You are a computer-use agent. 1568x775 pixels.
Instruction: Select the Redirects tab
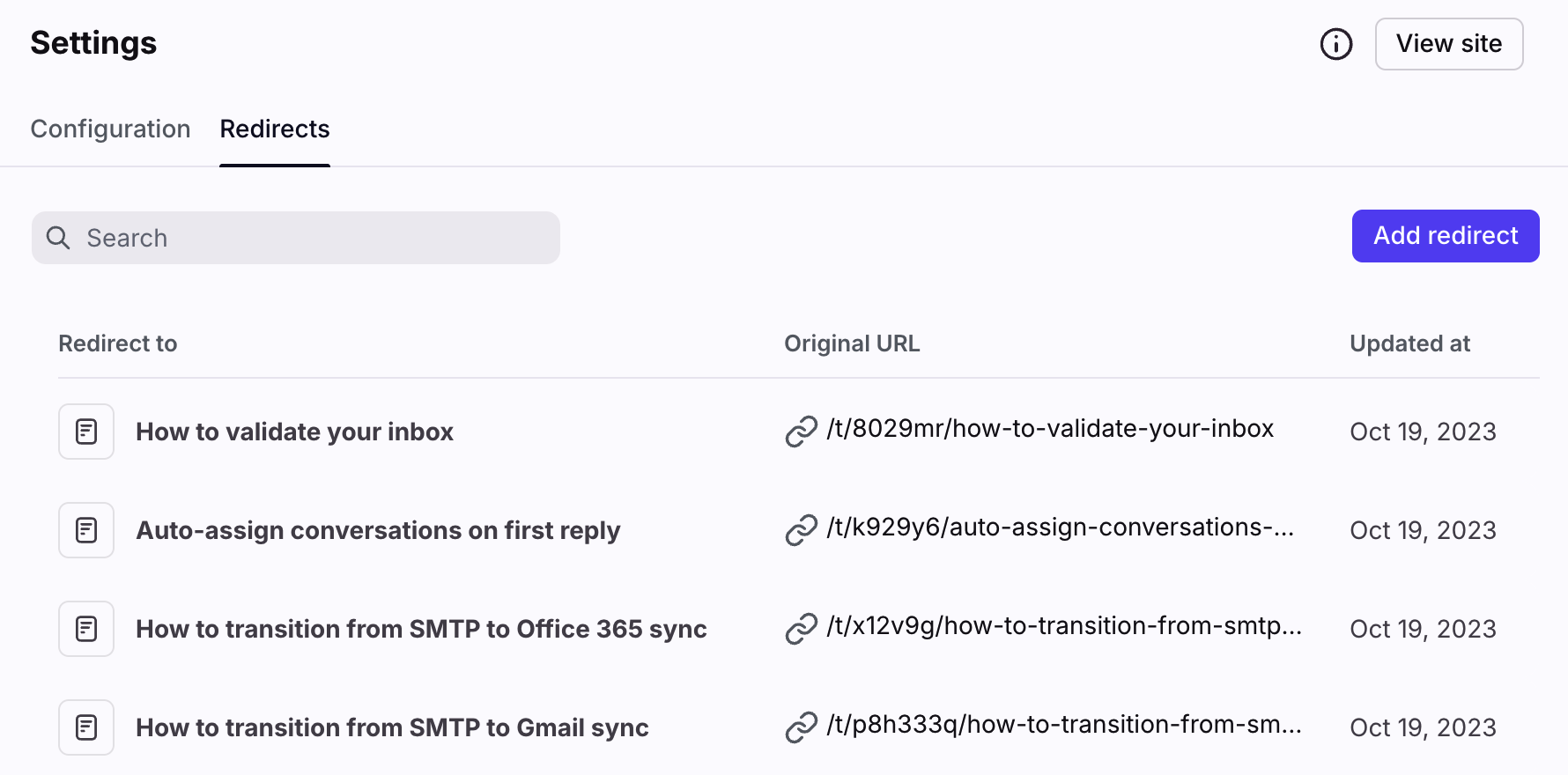(275, 129)
